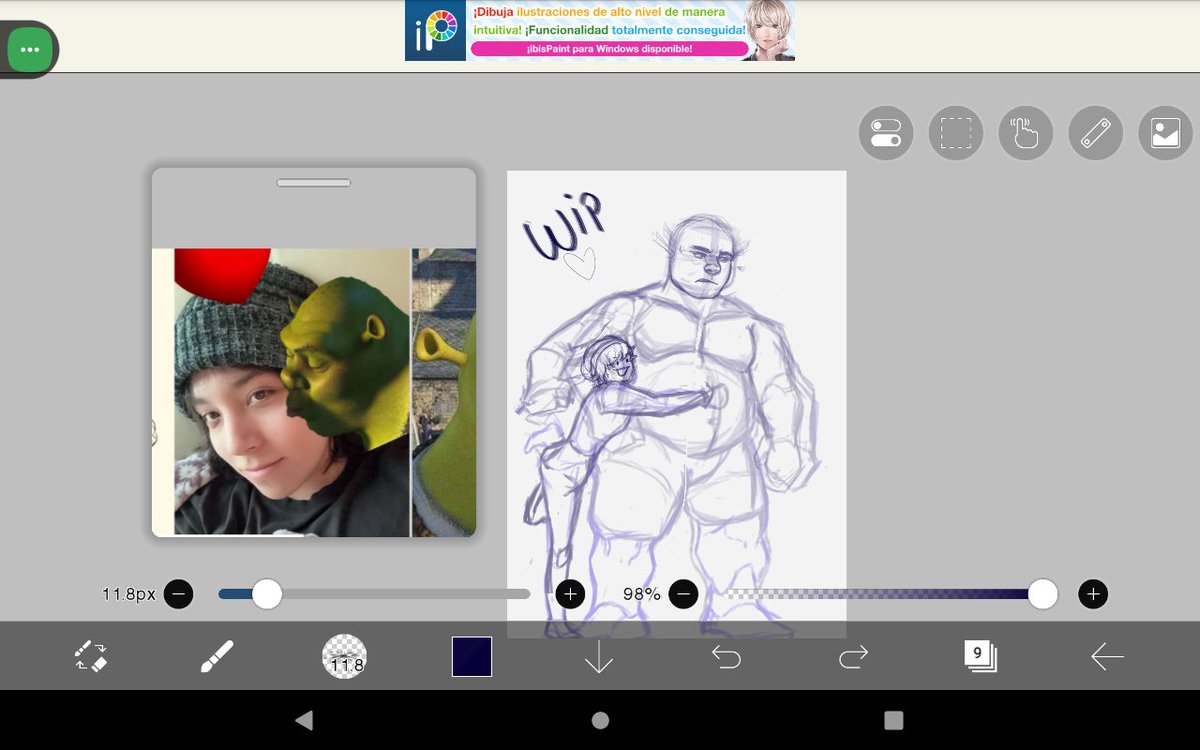This screenshot has width=1200, height=750.
Task: Increase opacity with the plus button
Action: coord(1093,594)
